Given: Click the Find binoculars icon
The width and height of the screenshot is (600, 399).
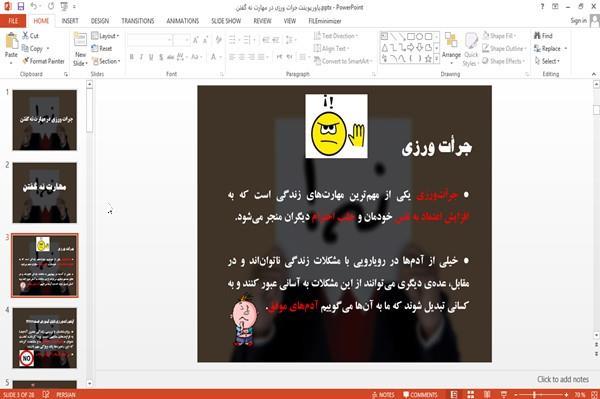Looking at the screenshot, I should [x=537, y=36].
